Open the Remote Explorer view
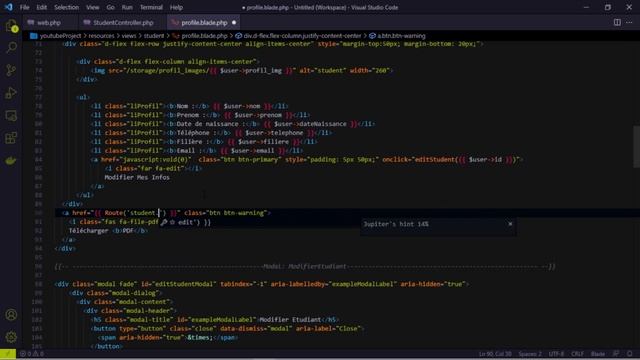This screenshot has width=640, height=360. tap(11, 116)
